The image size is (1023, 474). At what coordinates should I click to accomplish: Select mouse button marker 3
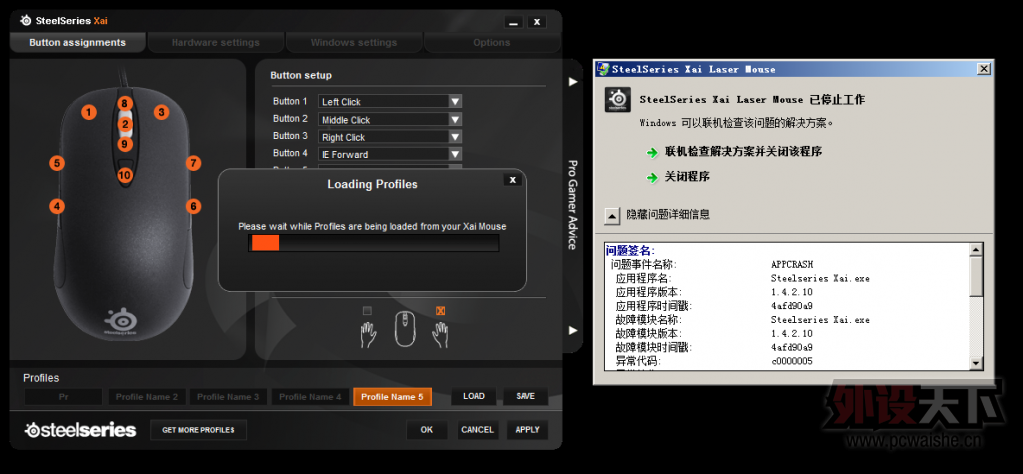161,112
